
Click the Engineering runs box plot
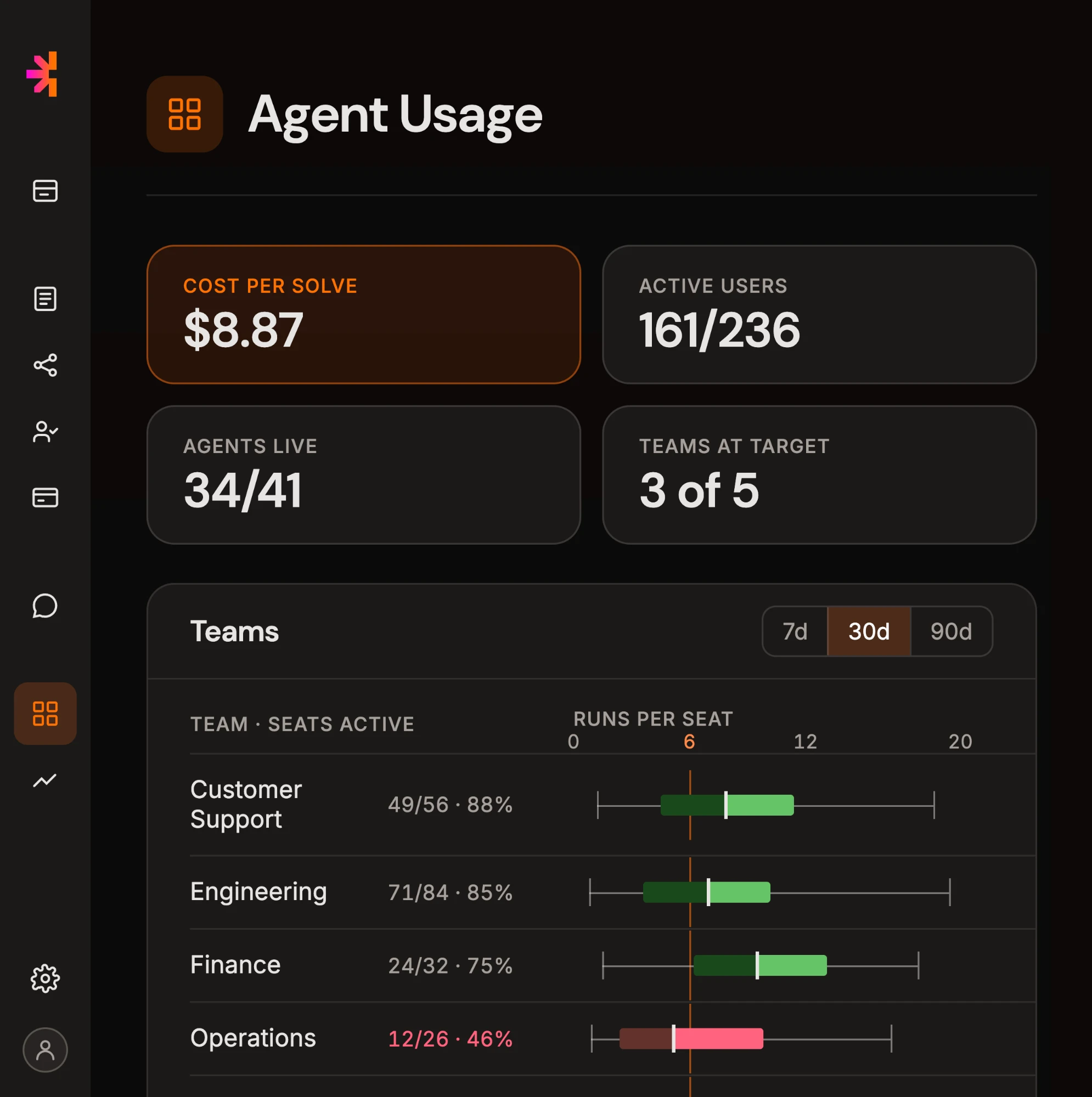click(x=770, y=892)
